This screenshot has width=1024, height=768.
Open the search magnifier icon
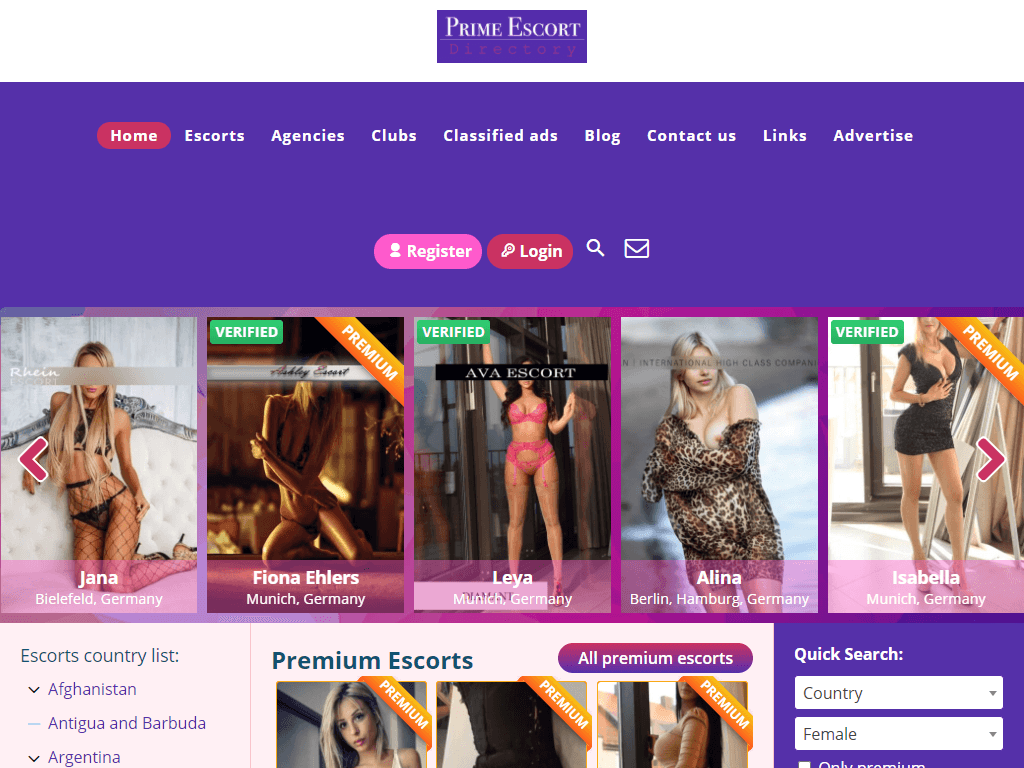[x=595, y=248]
